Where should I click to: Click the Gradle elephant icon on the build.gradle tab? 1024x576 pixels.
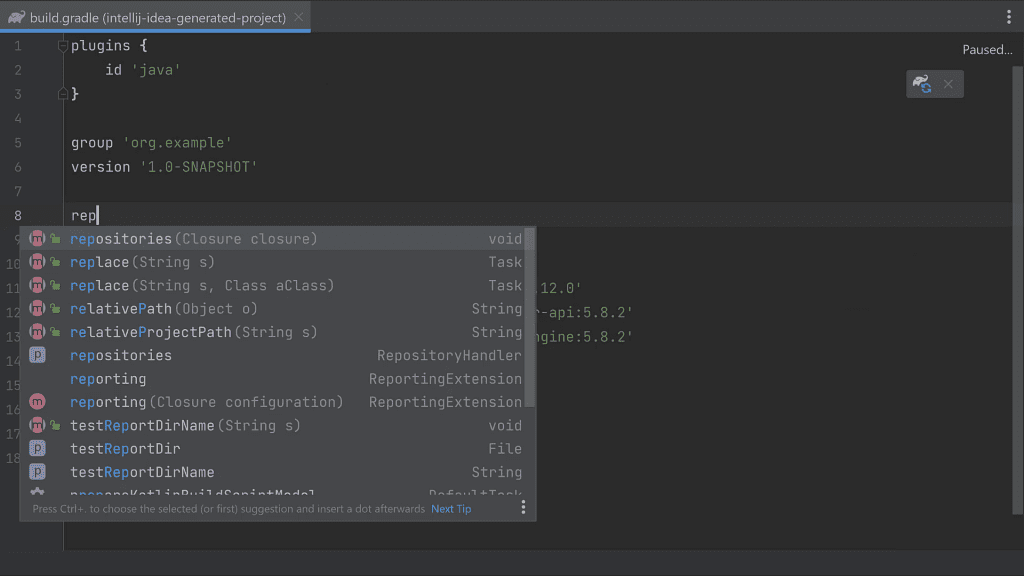coord(16,16)
